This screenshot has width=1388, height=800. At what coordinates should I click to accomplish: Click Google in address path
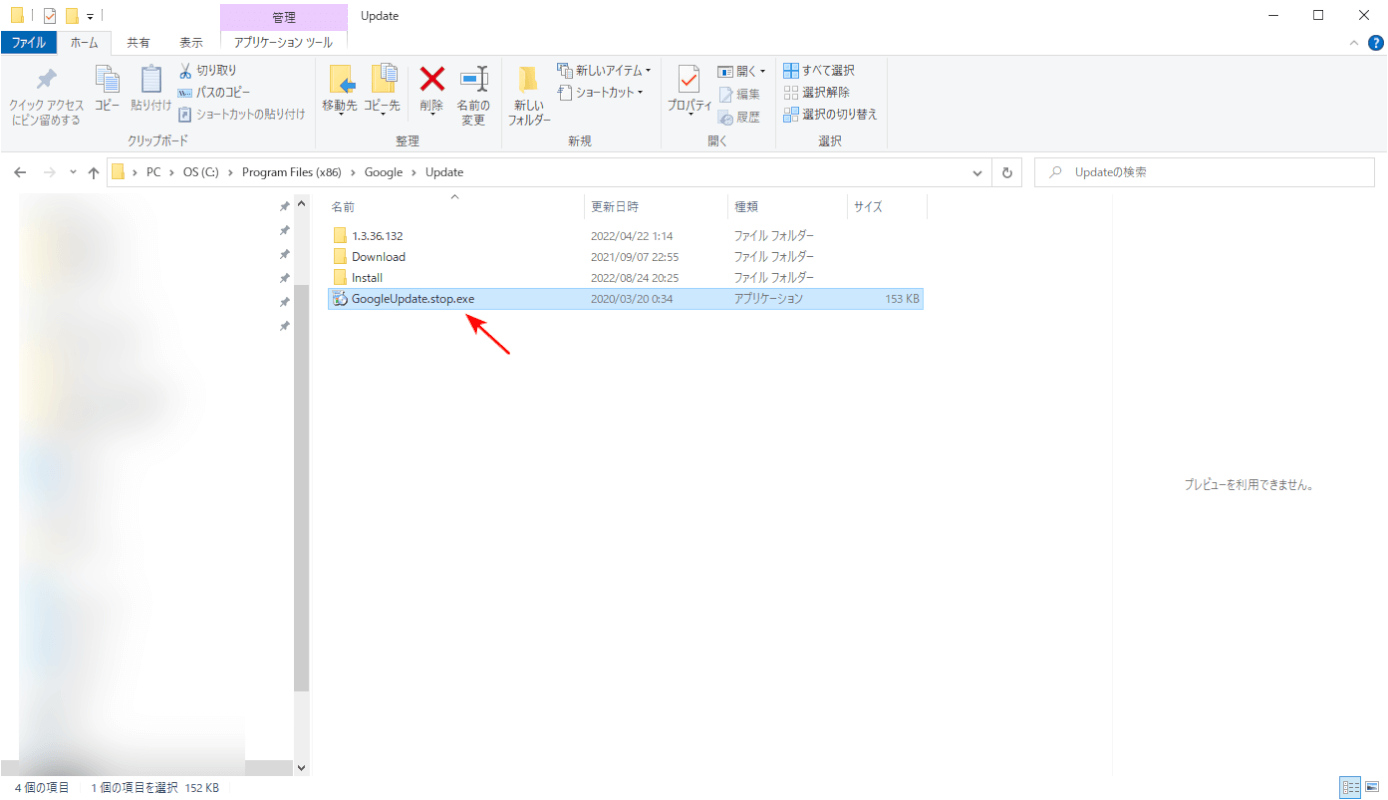383,172
